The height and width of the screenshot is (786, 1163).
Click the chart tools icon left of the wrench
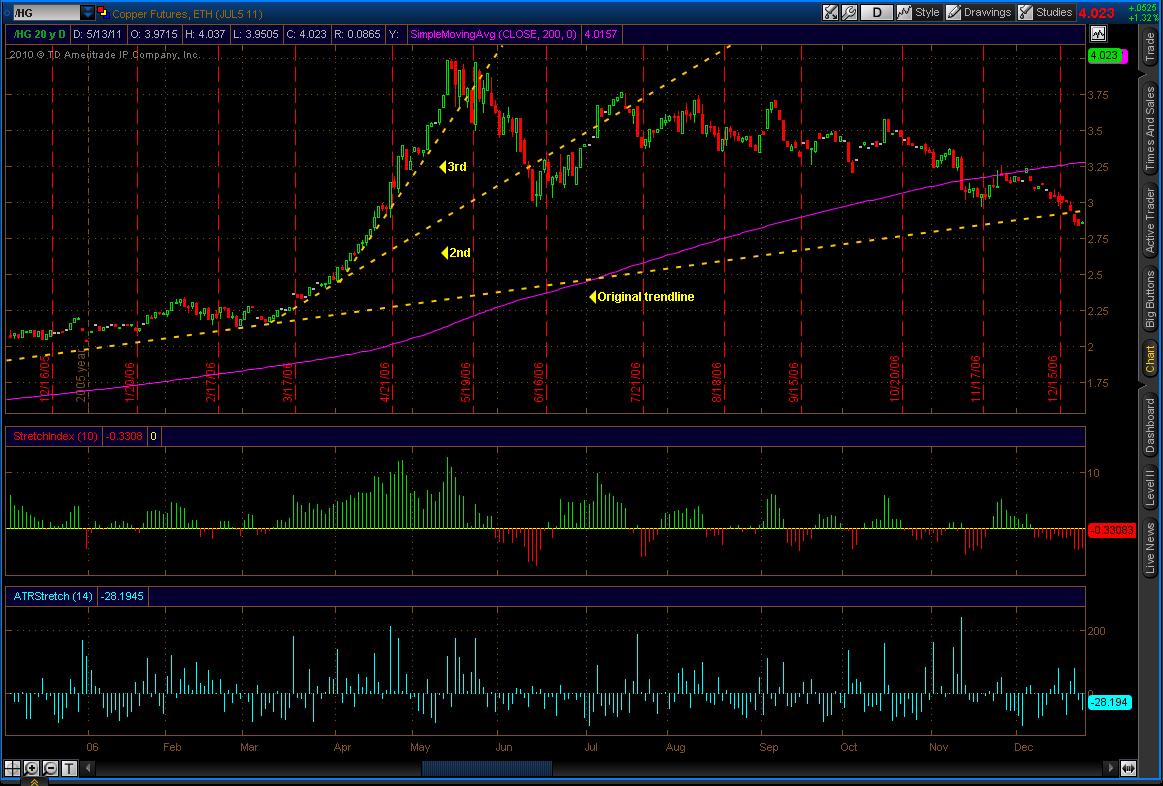831,13
